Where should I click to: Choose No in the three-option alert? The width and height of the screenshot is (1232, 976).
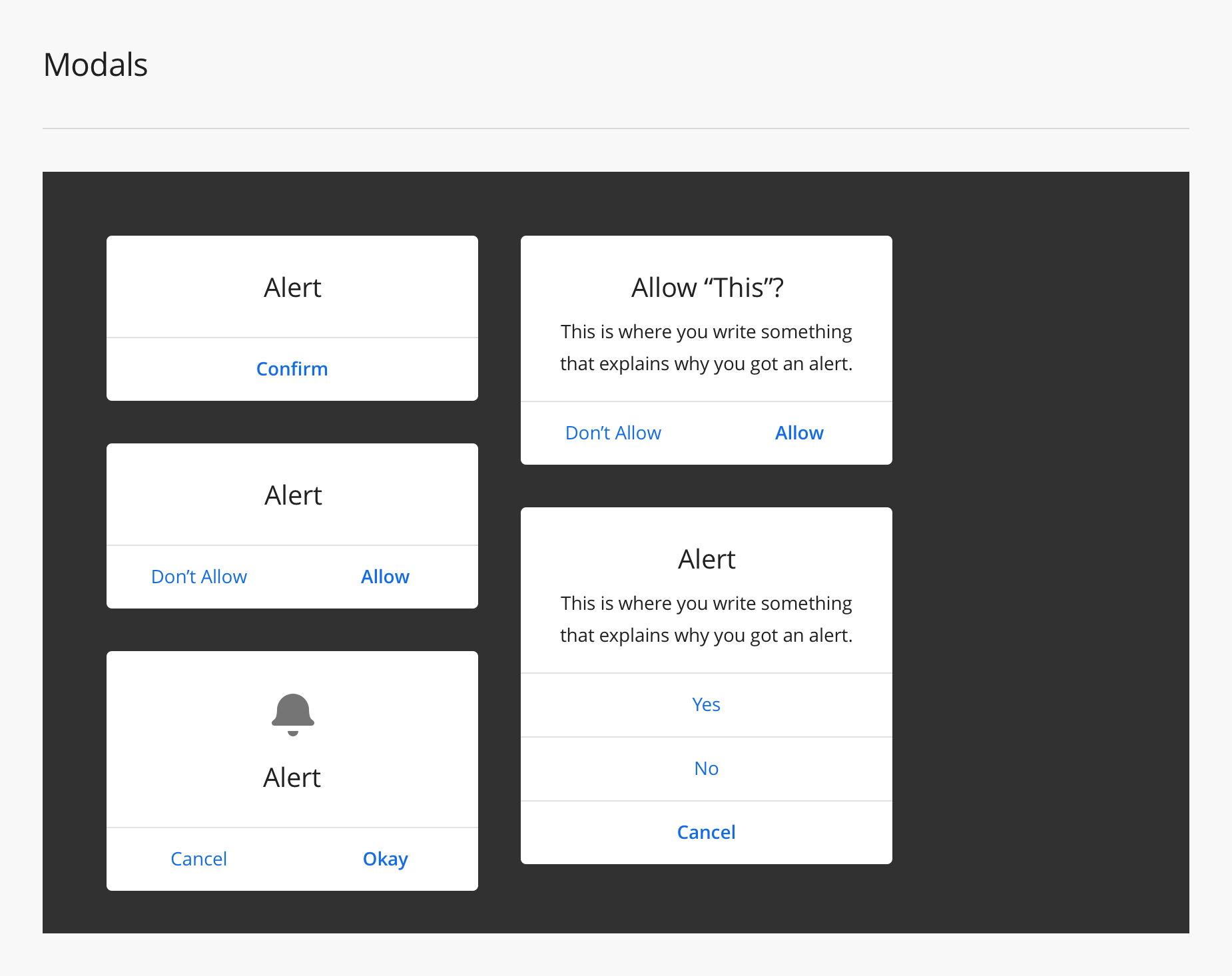pyautogui.click(x=706, y=768)
